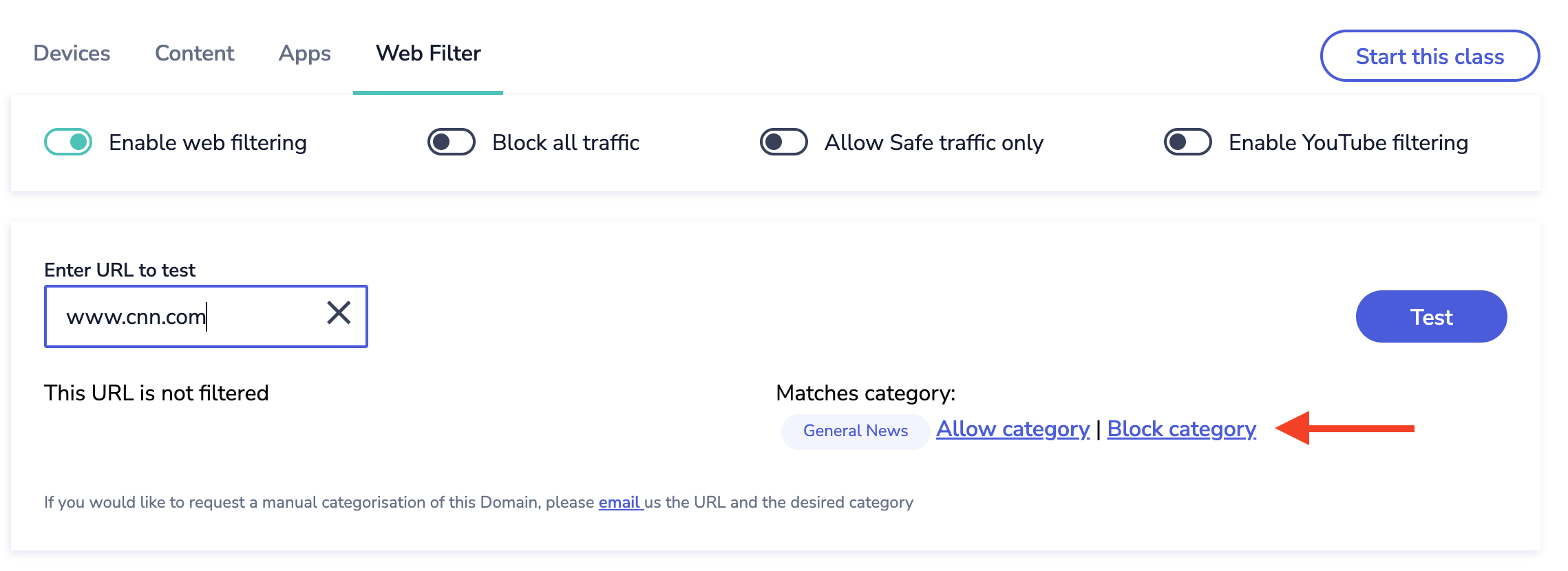The height and width of the screenshot is (571, 1568).
Task: Select the General News category tag
Action: (x=856, y=431)
